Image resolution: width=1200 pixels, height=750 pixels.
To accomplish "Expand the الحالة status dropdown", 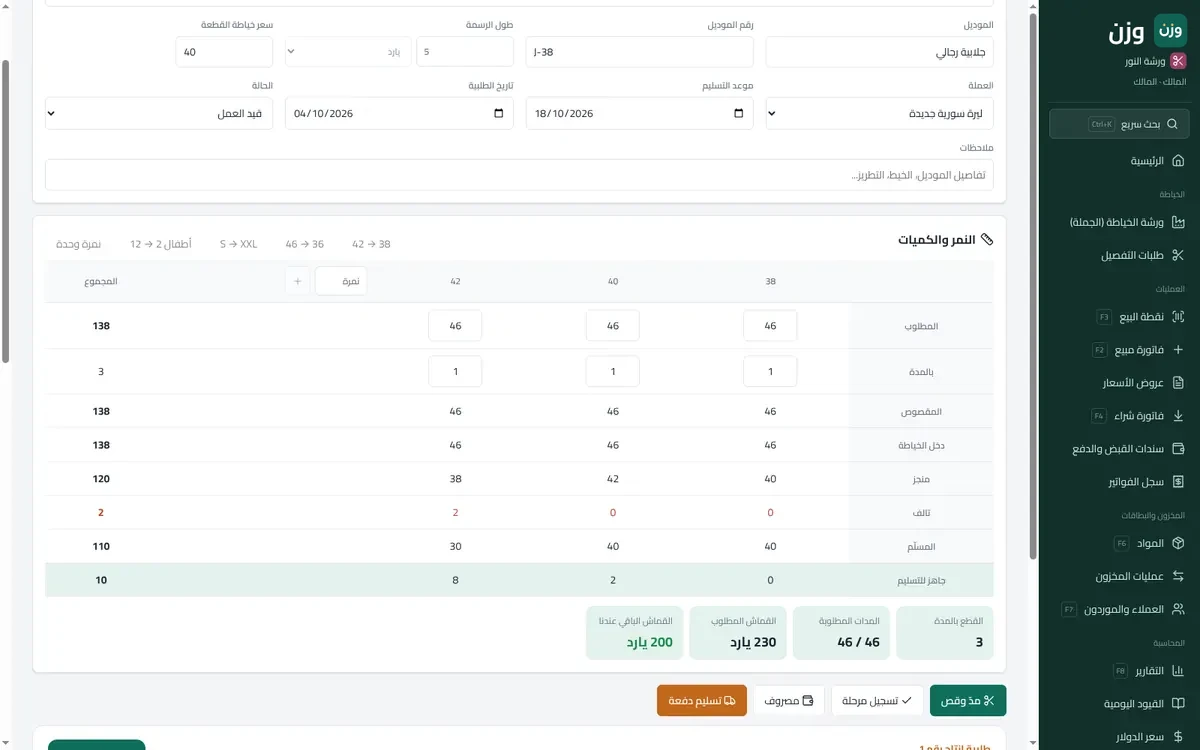I will point(160,114).
